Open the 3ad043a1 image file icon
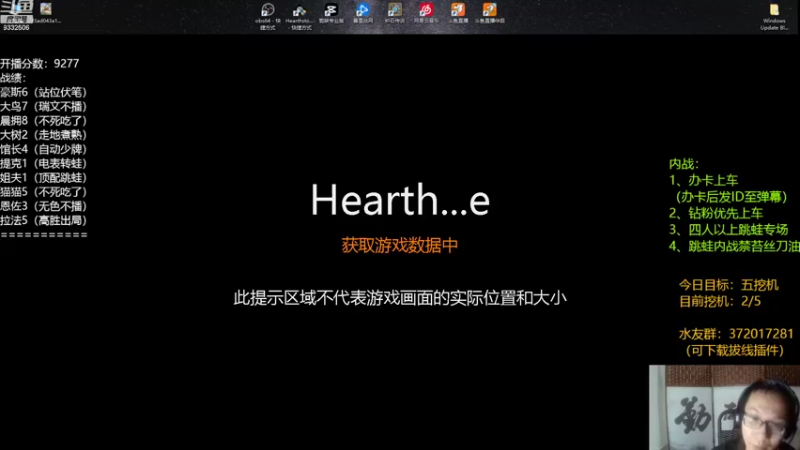Image resolution: width=800 pixels, height=450 pixels. pyautogui.click(x=46, y=13)
